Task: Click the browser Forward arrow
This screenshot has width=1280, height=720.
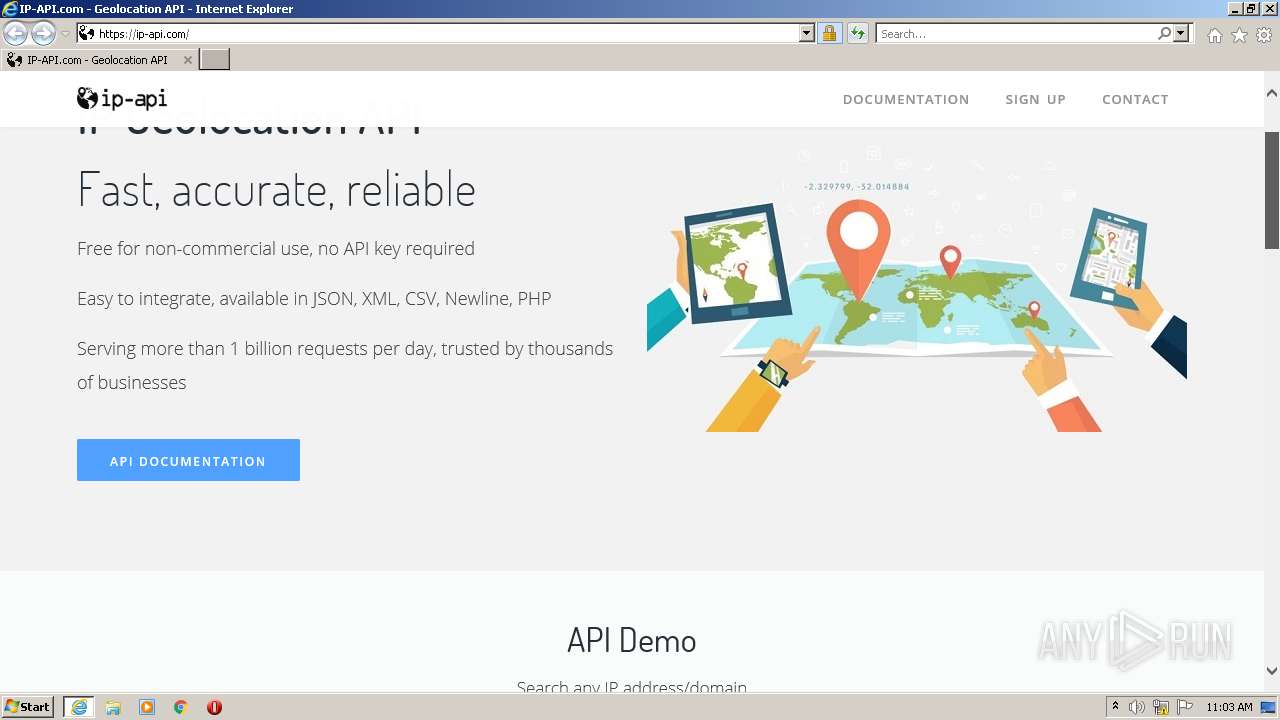Action: point(43,34)
